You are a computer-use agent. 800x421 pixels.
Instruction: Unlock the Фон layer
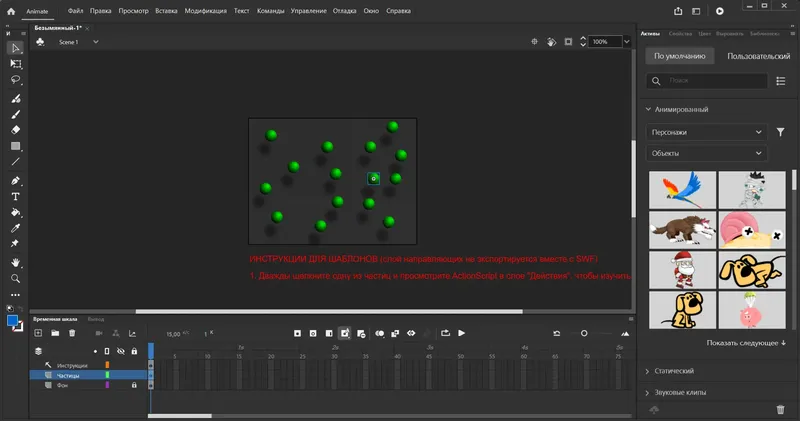click(x=134, y=385)
